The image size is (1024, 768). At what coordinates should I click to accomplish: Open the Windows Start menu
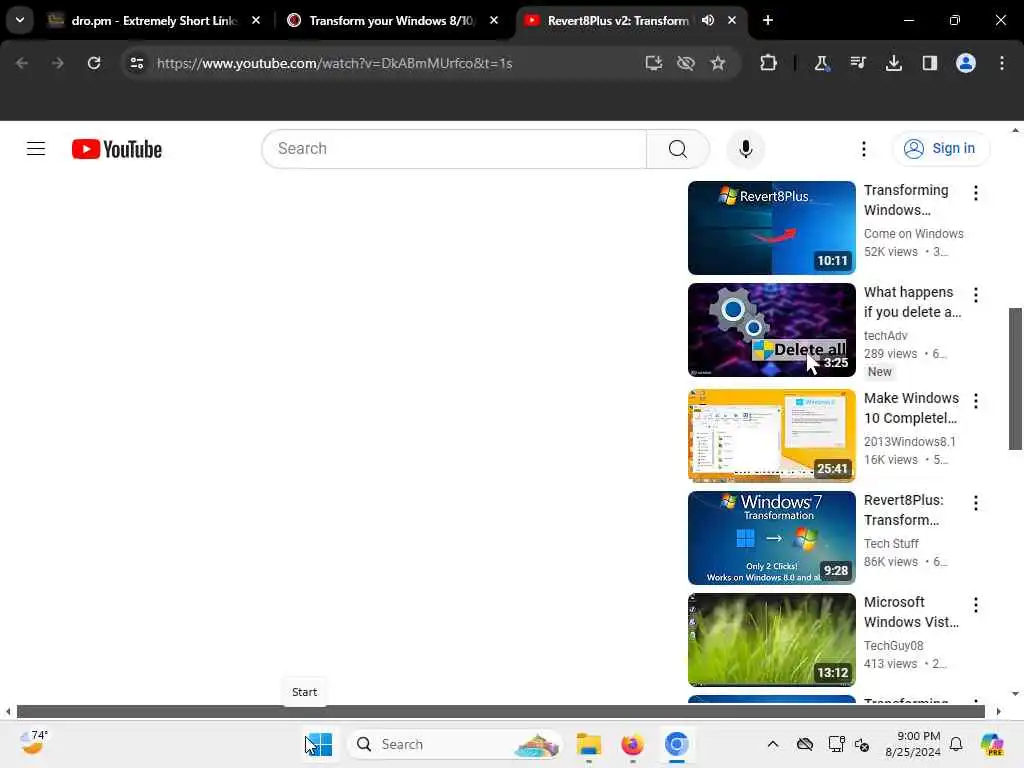(x=319, y=744)
